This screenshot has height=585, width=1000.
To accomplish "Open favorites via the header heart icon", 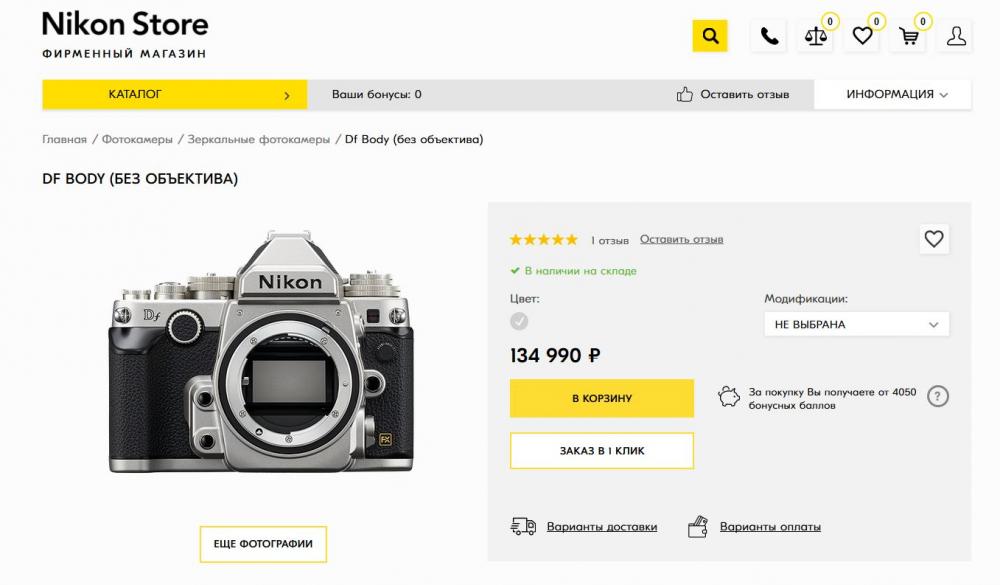I will point(862,36).
